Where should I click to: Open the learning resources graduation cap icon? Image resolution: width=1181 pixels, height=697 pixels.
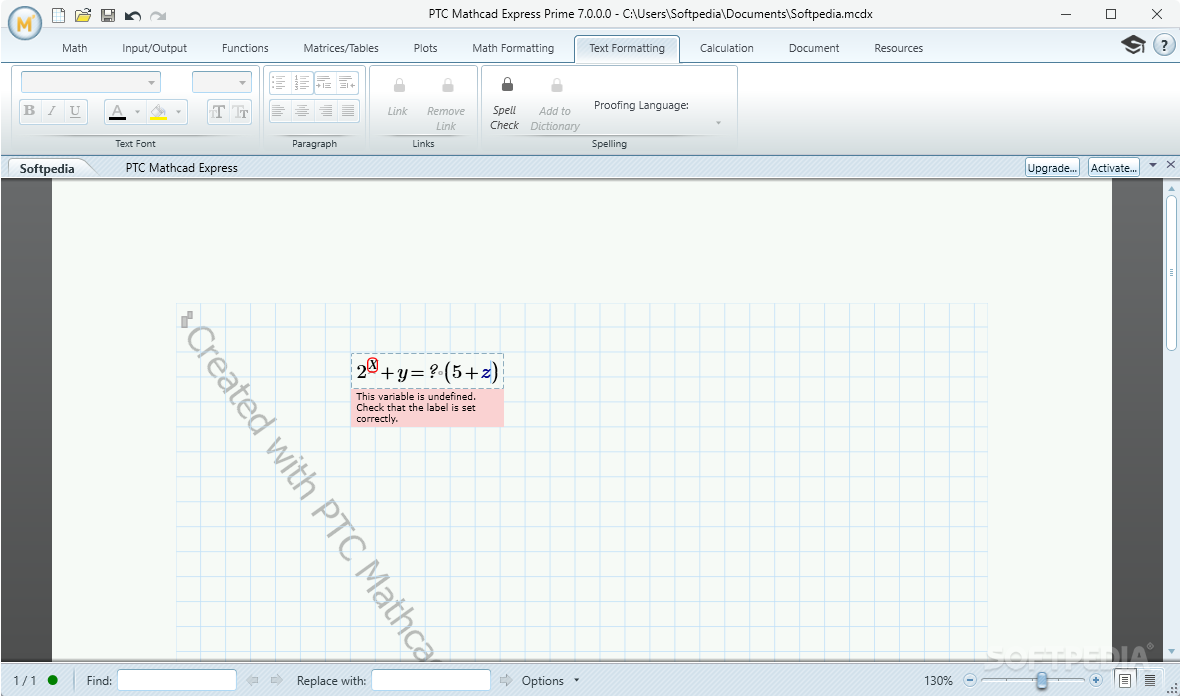(1134, 44)
